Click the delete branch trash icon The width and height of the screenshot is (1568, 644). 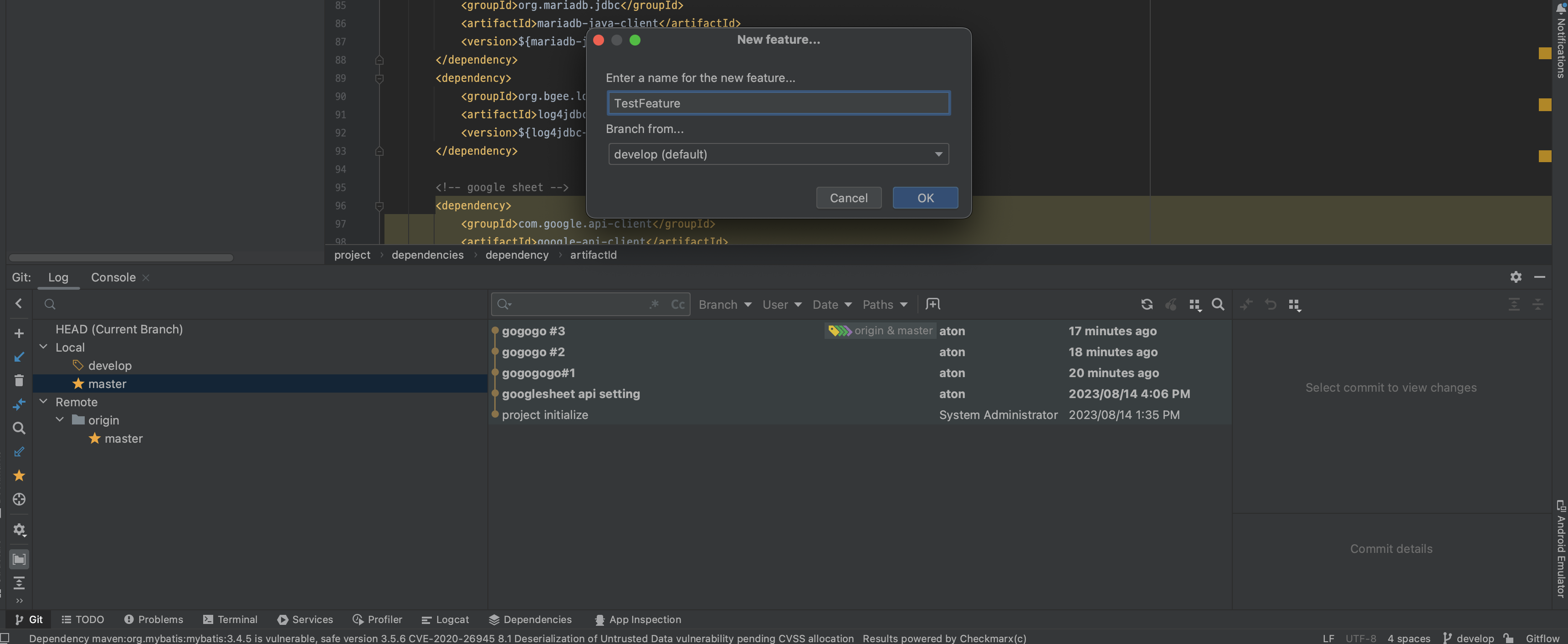click(19, 380)
